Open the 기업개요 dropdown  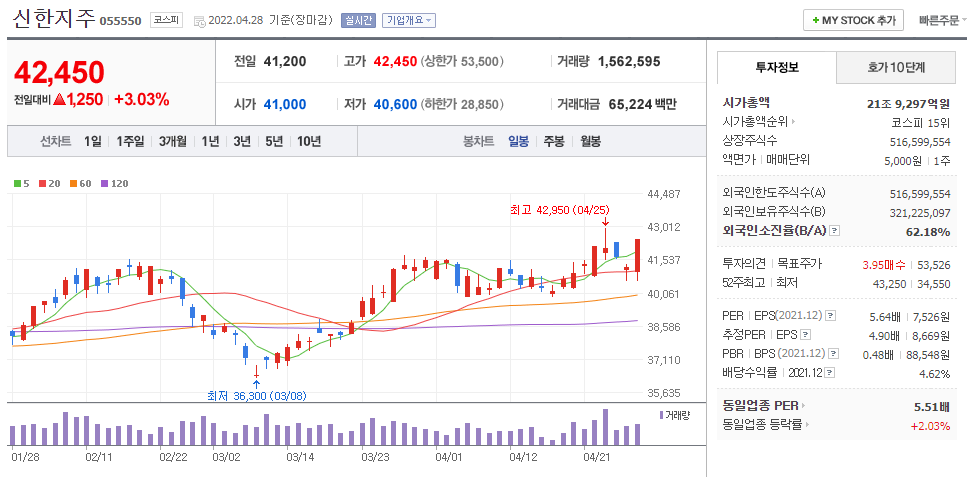coord(409,21)
